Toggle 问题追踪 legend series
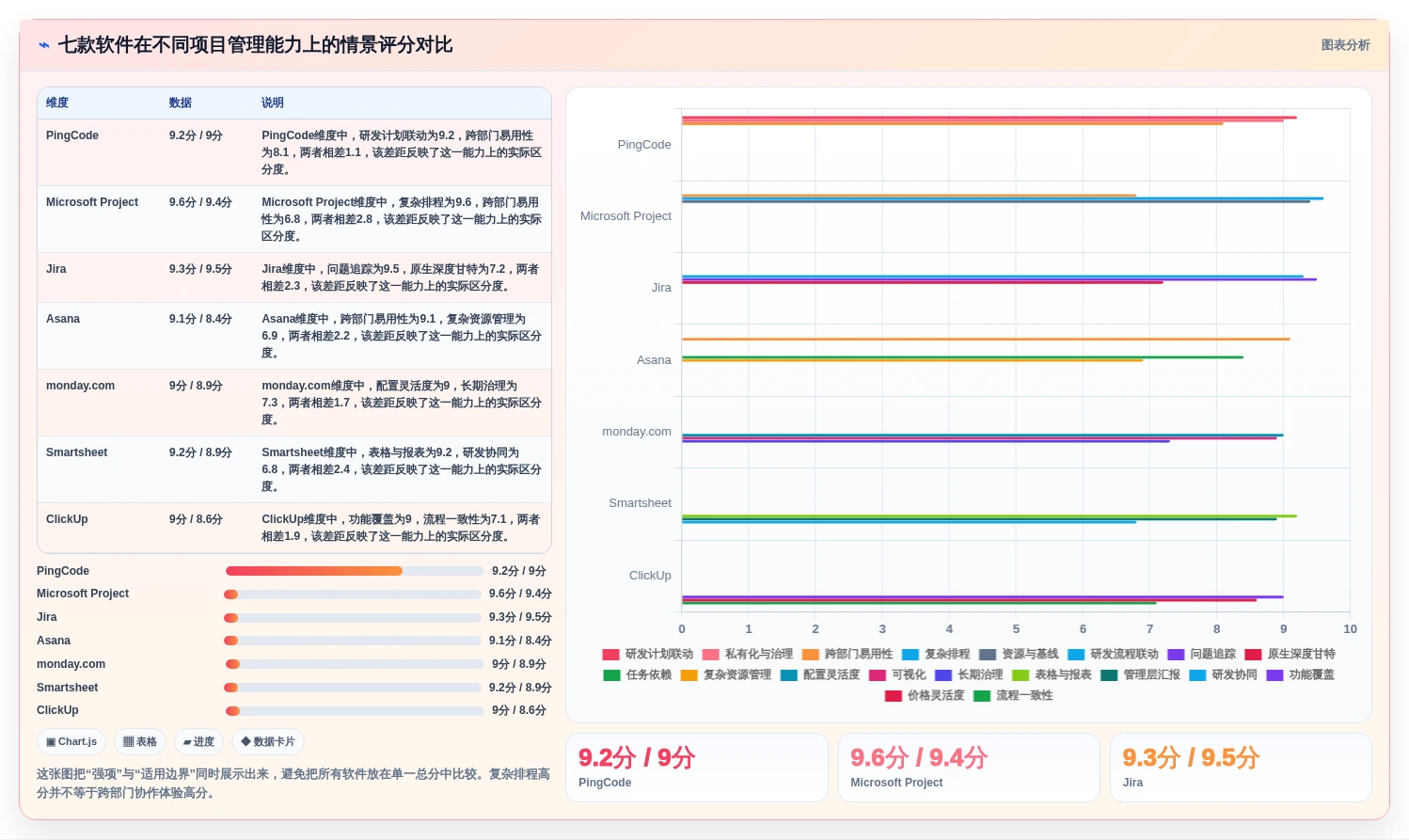 tap(1201, 654)
